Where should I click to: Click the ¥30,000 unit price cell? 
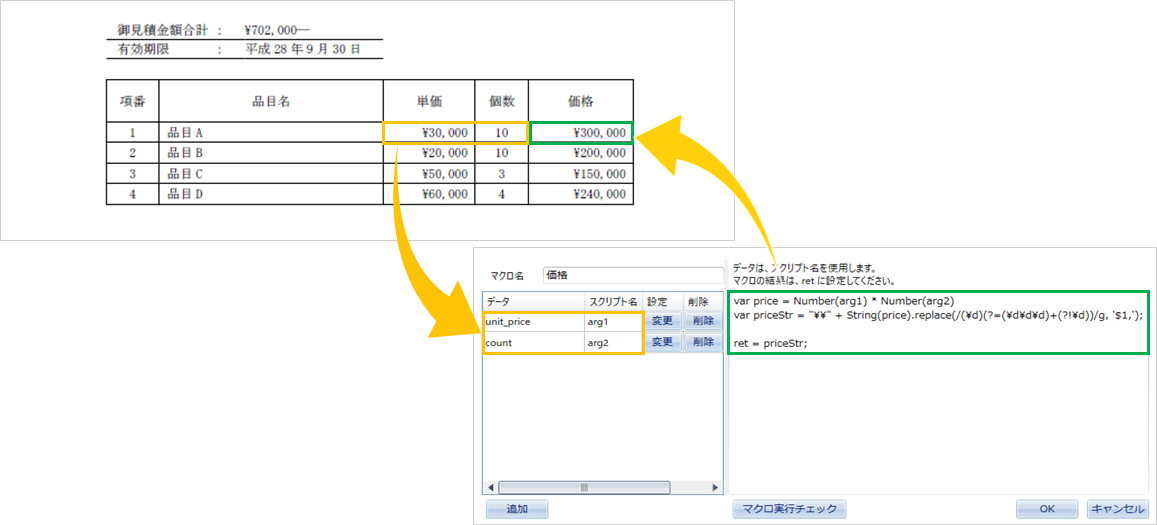[x=429, y=133]
